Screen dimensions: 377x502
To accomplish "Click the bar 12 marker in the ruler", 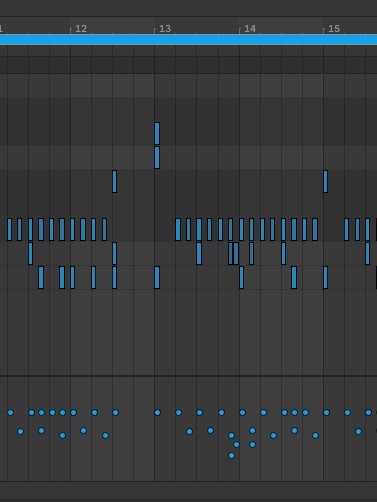I will [81, 29].
